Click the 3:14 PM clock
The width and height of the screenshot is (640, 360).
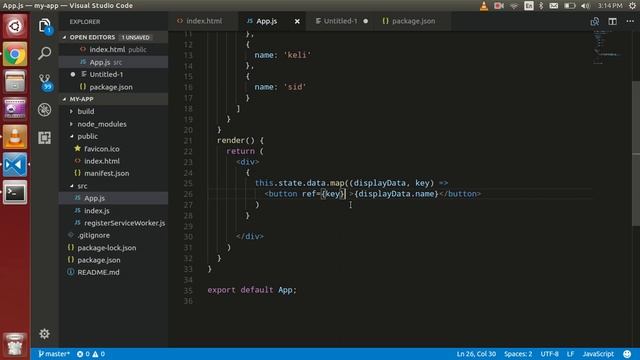click(610, 6)
